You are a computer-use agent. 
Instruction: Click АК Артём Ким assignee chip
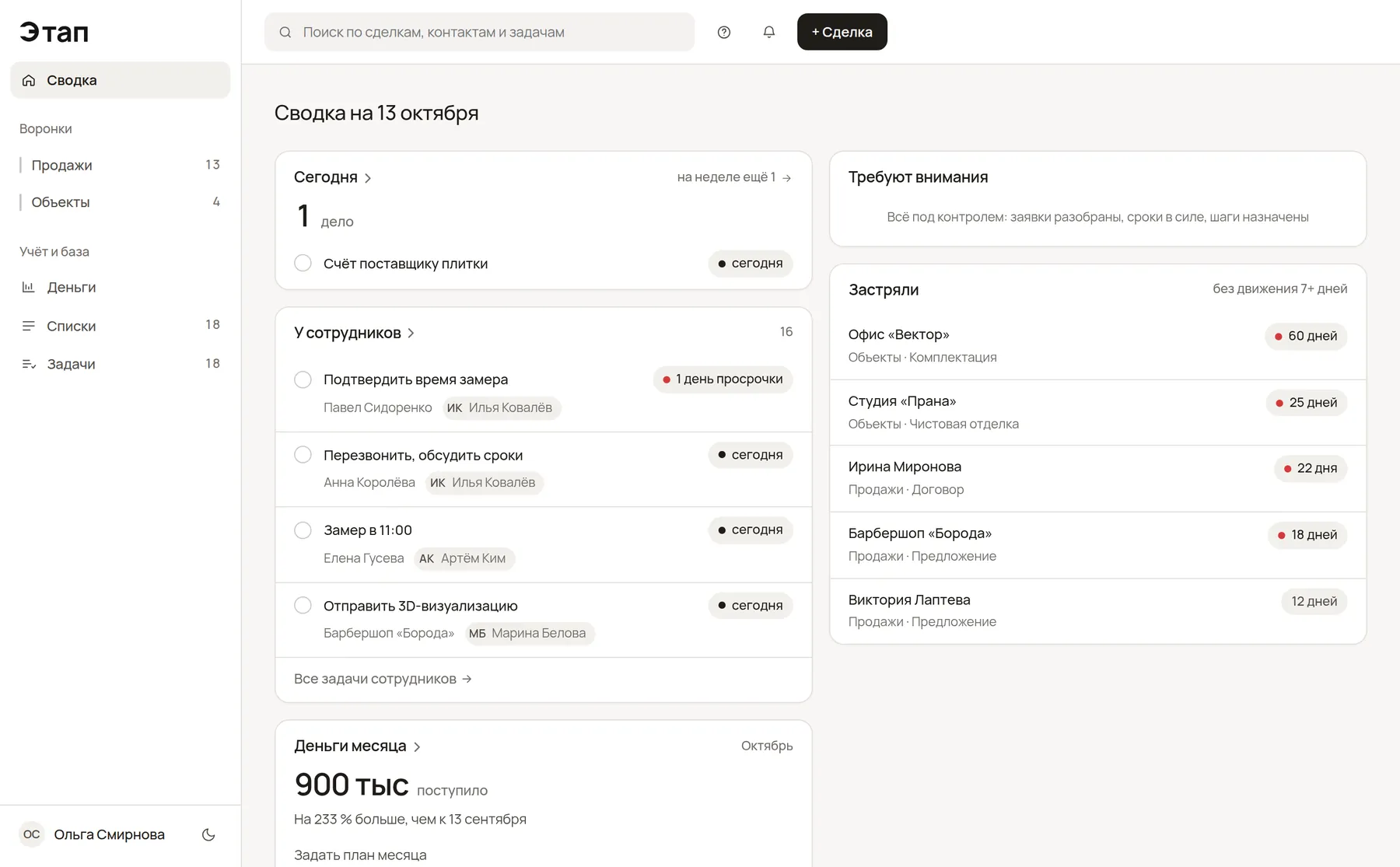[x=464, y=558]
